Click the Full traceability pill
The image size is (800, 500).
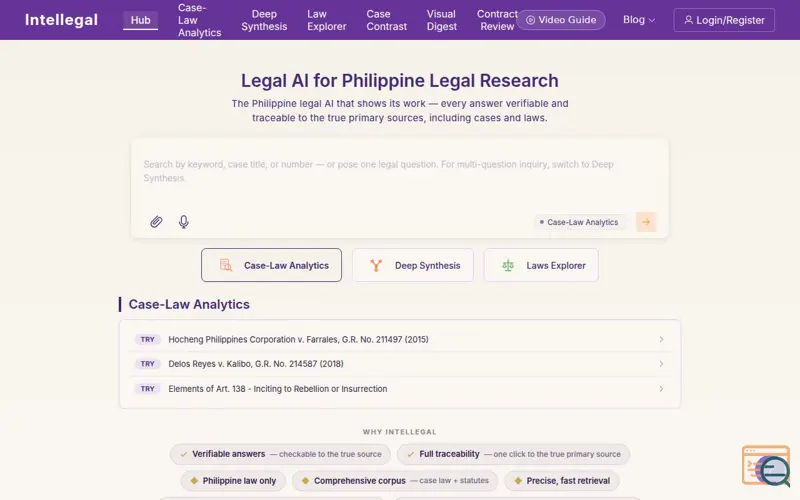tap(513, 454)
